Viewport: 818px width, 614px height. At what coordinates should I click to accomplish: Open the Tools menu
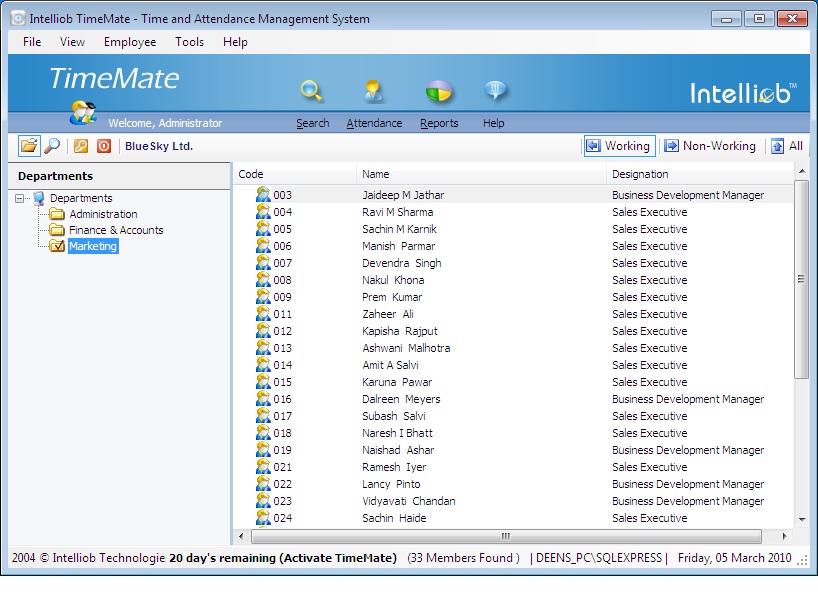(189, 42)
